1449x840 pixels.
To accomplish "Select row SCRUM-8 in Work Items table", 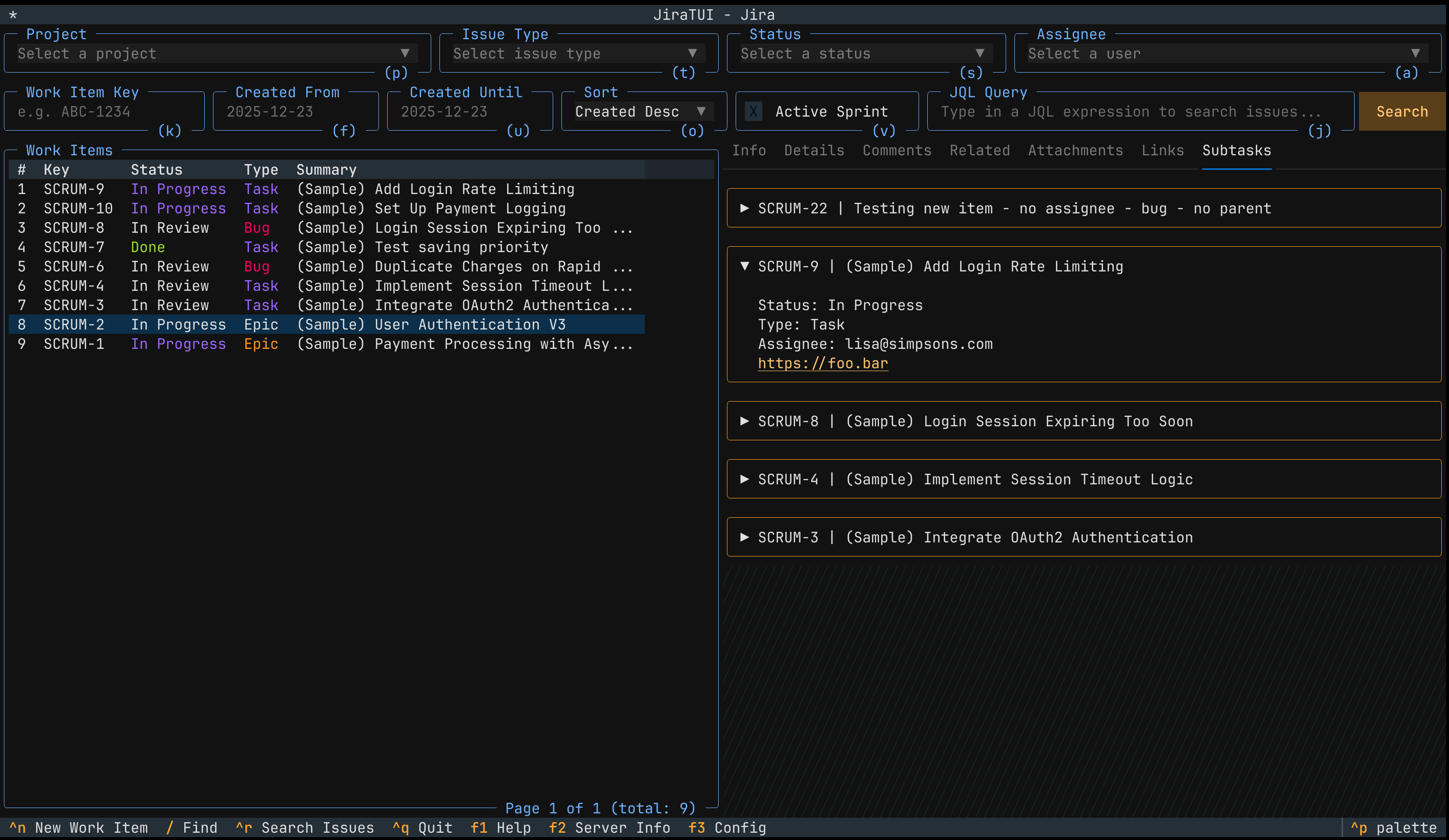I will 327,228.
